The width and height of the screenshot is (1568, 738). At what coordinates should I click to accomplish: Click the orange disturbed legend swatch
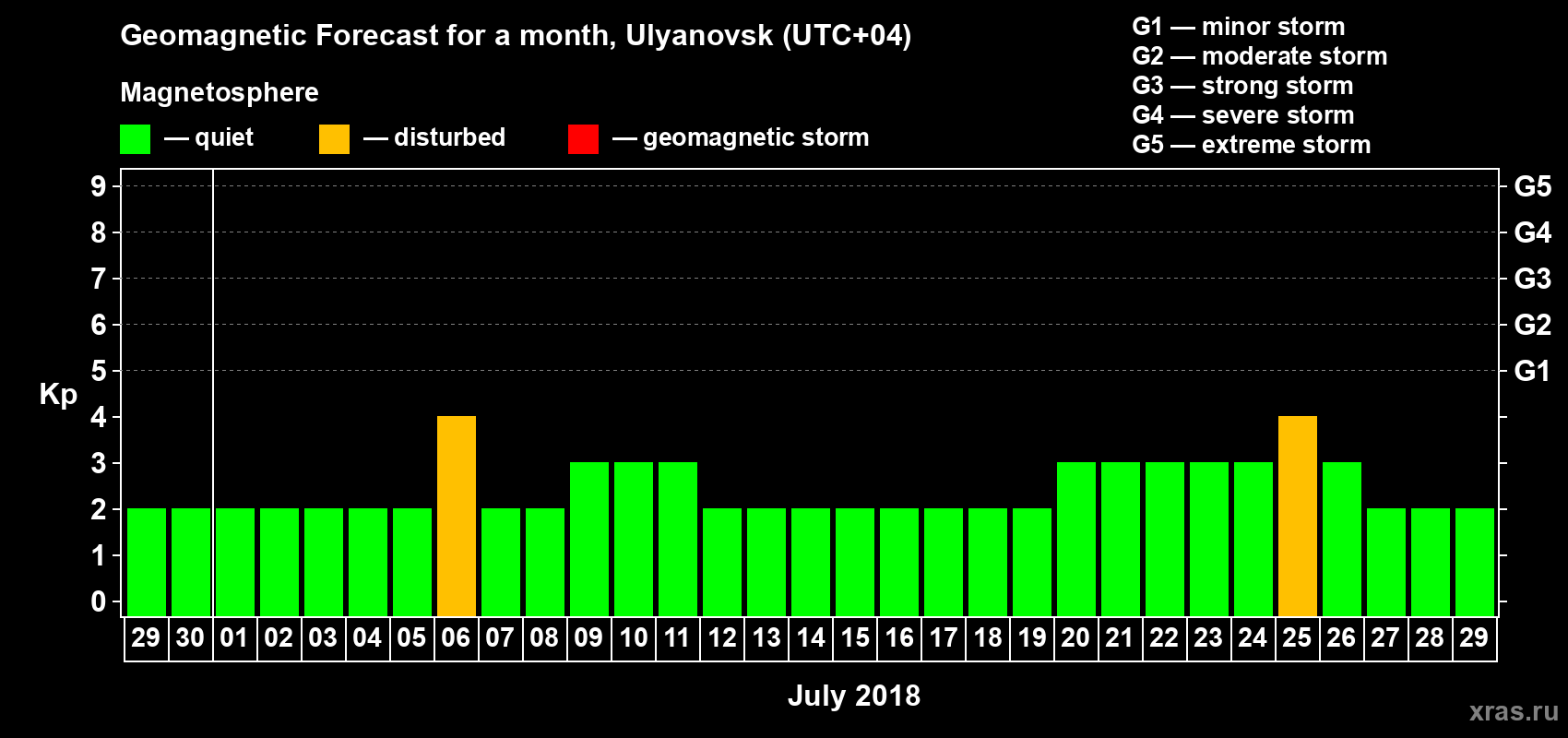334,139
